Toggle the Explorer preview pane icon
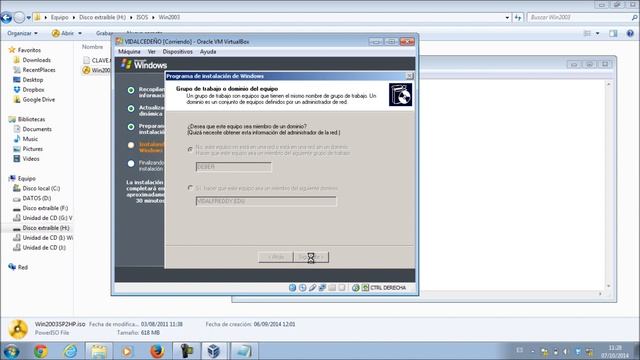This screenshot has height=360, width=640. [x=613, y=33]
